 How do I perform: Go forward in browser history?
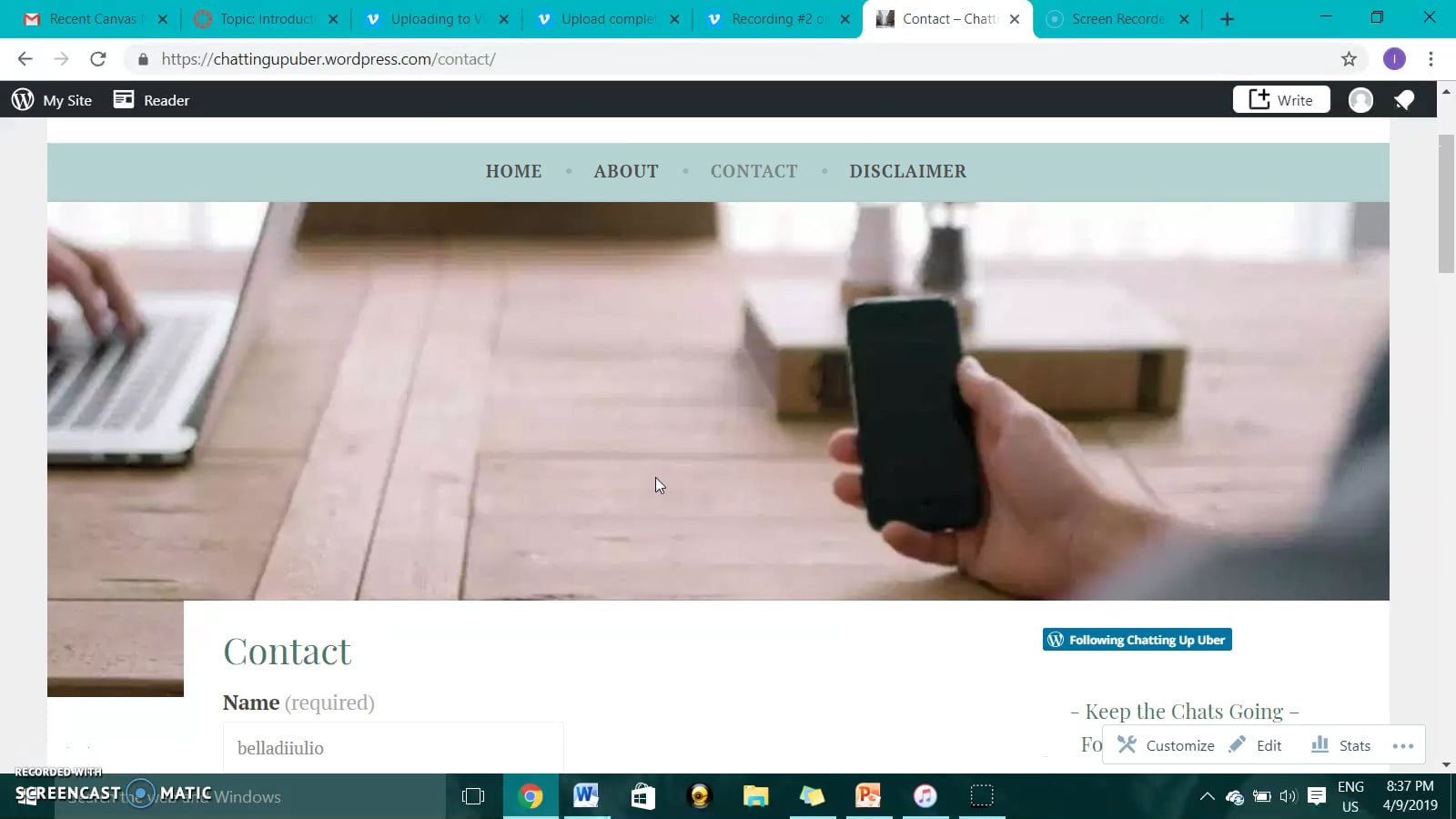61,59
